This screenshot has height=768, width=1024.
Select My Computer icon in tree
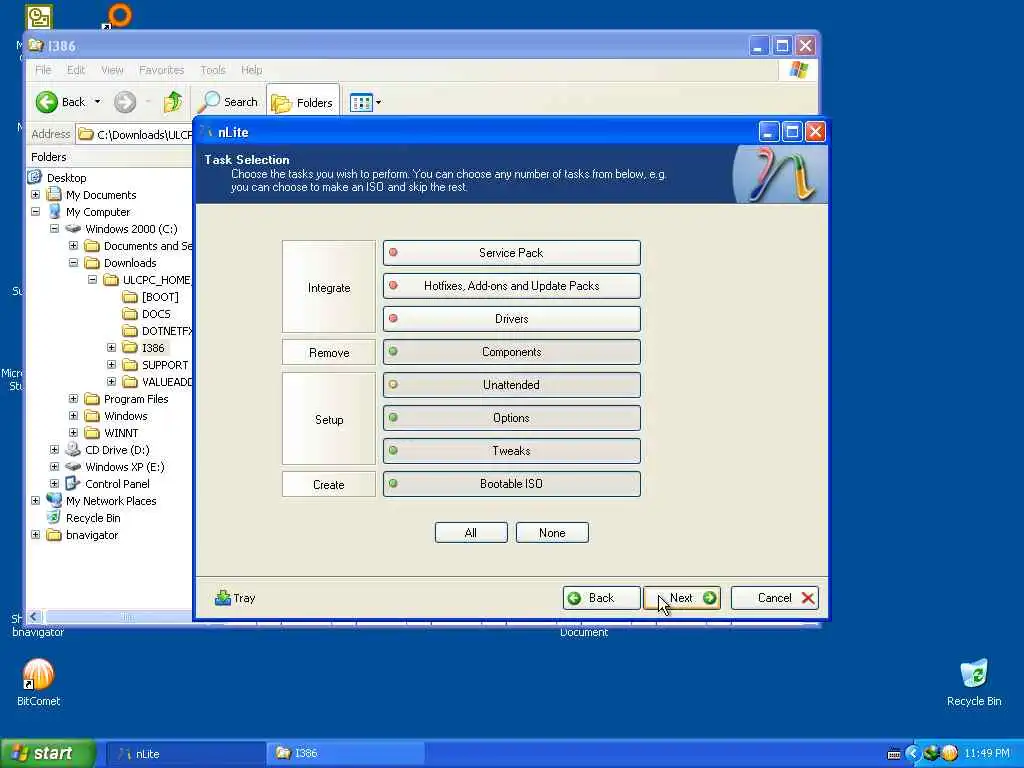54,212
